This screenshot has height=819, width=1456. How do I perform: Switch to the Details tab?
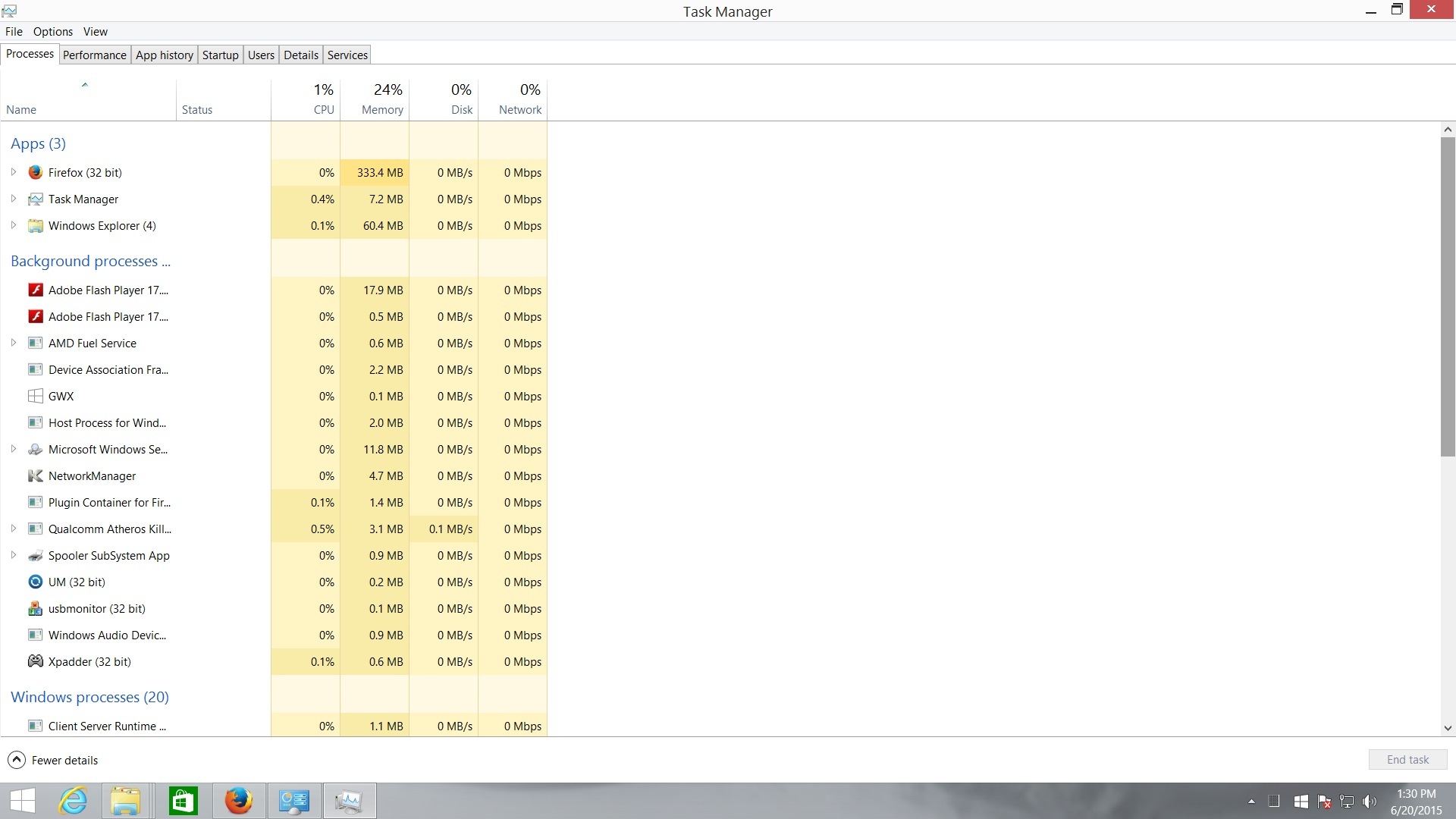[x=301, y=55]
